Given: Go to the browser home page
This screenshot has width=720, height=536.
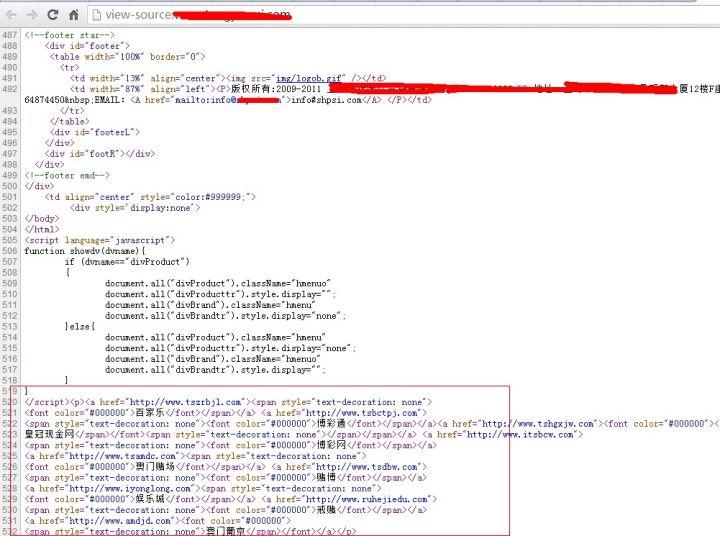Looking at the screenshot, I should pyautogui.click(x=74, y=15).
